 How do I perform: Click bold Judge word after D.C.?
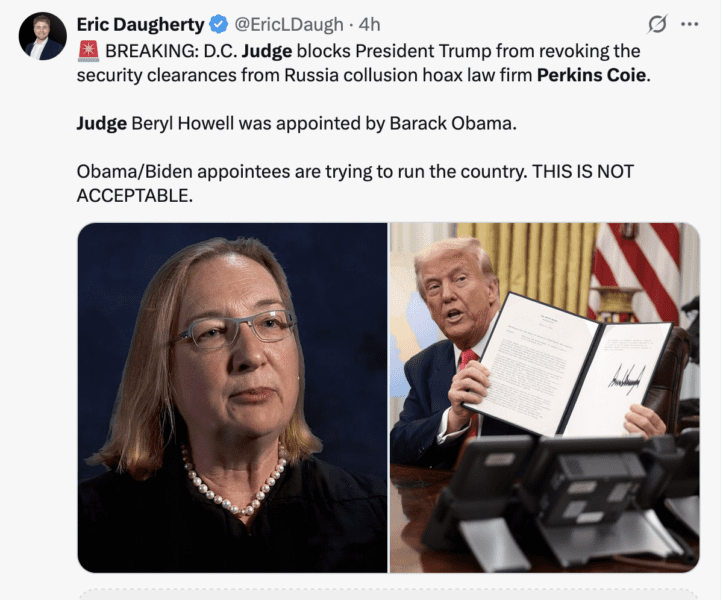[267, 51]
